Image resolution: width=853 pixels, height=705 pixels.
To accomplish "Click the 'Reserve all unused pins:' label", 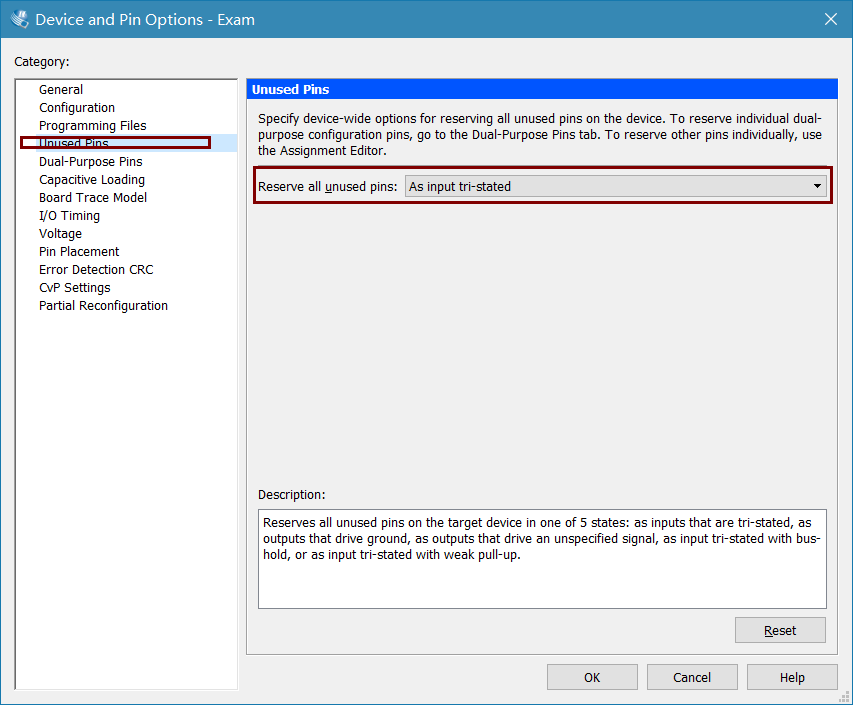I will 327,187.
